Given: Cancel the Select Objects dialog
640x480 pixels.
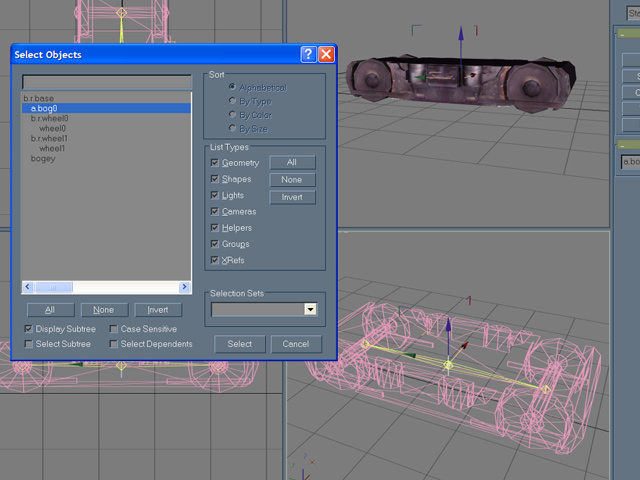Looking at the screenshot, I should pyautogui.click(x=296, y=344).
